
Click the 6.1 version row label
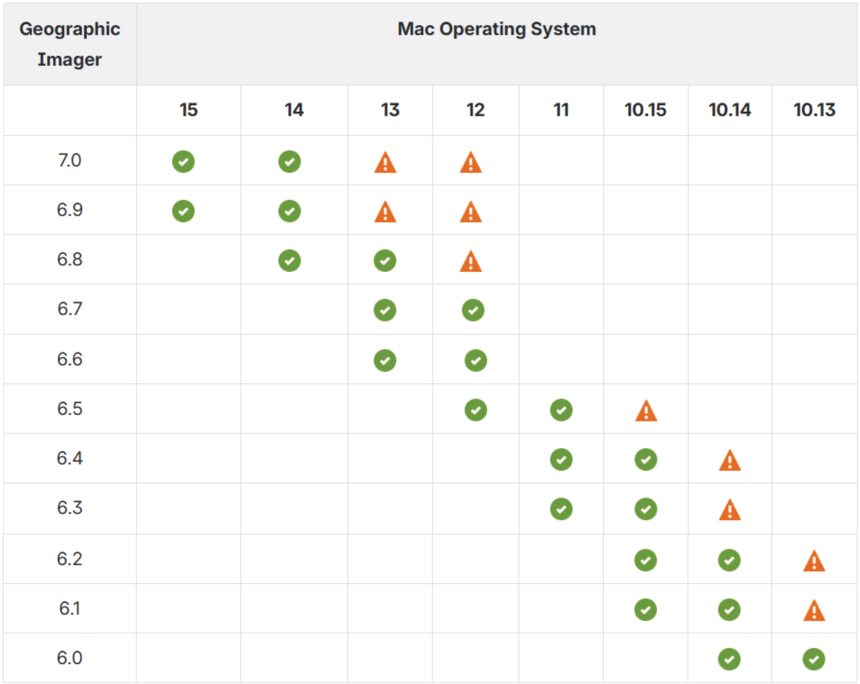click(70, 608)
